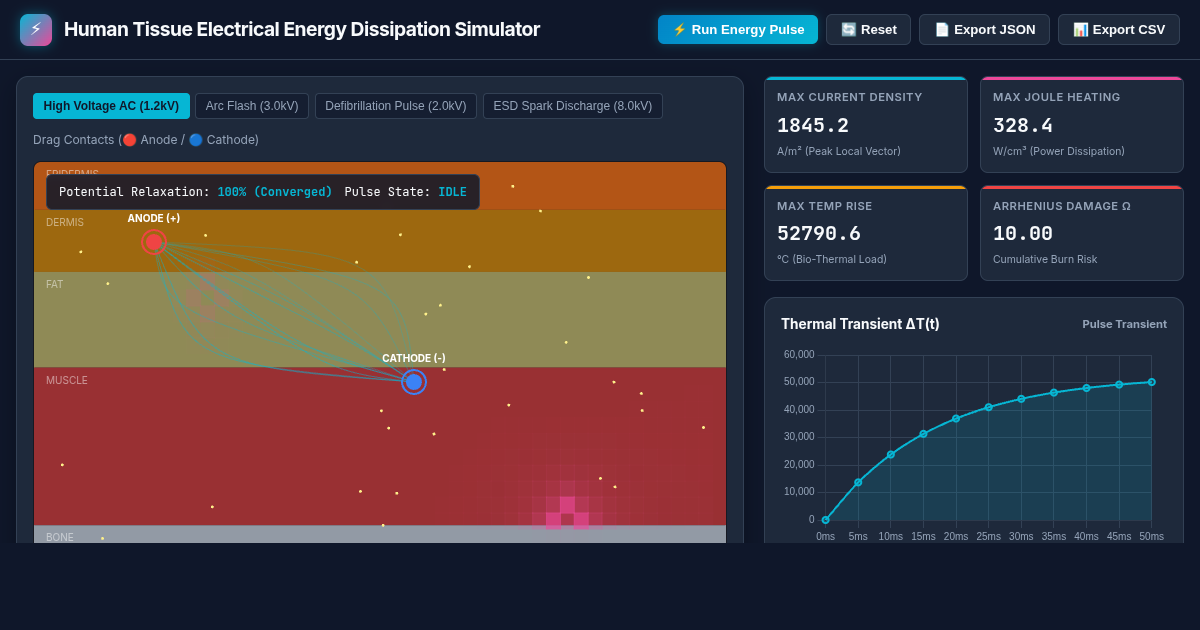This screenshot has height=630, width=1200.
Task: Select High Voltage AC (1.2kV) preset
Action: [x=111, y=106]
